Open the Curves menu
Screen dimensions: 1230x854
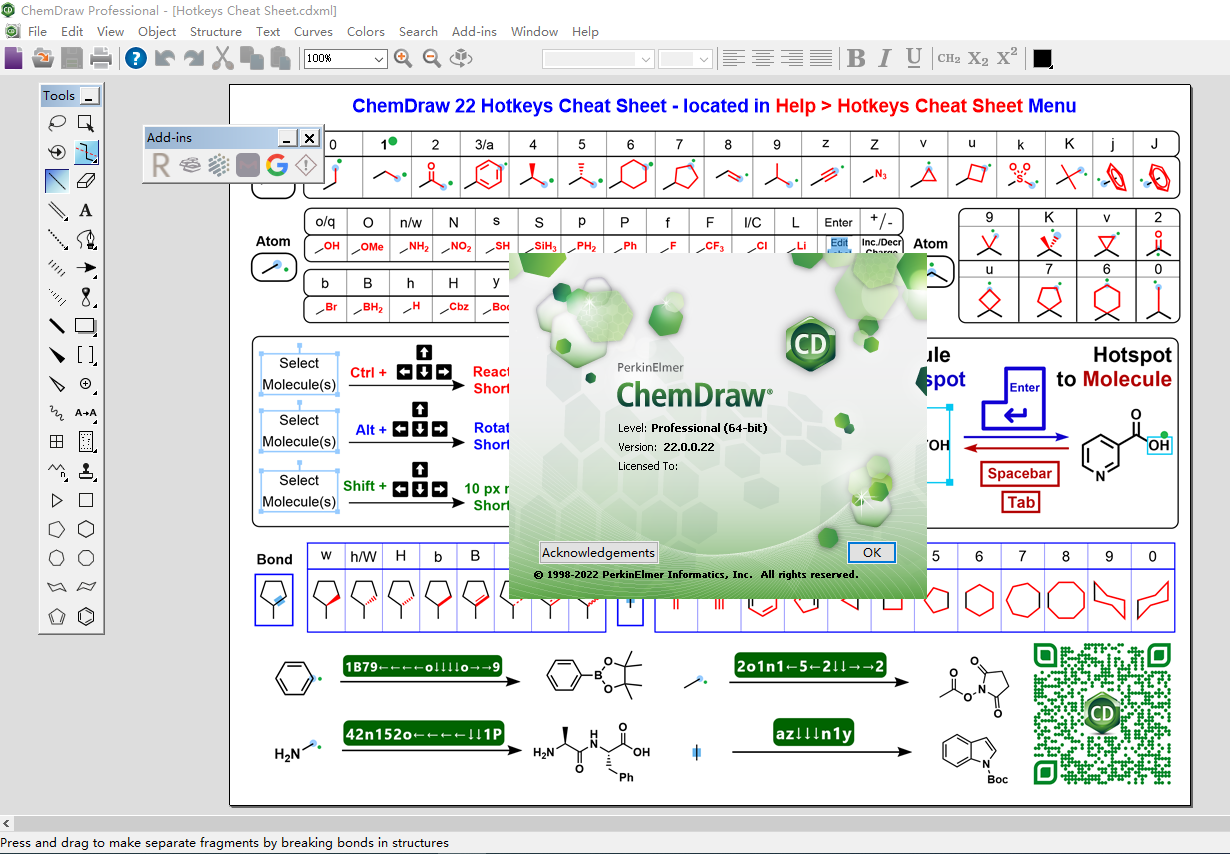coord(313,32)
